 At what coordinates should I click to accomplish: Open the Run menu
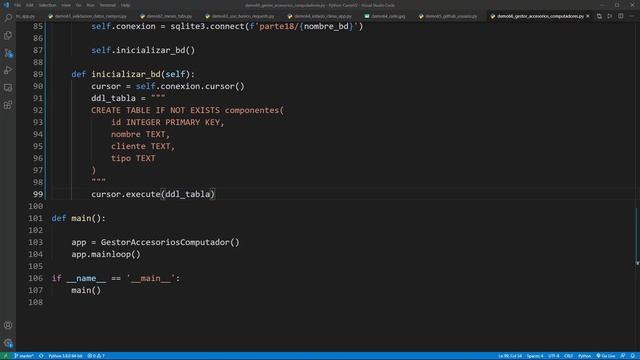click(90, 5)
